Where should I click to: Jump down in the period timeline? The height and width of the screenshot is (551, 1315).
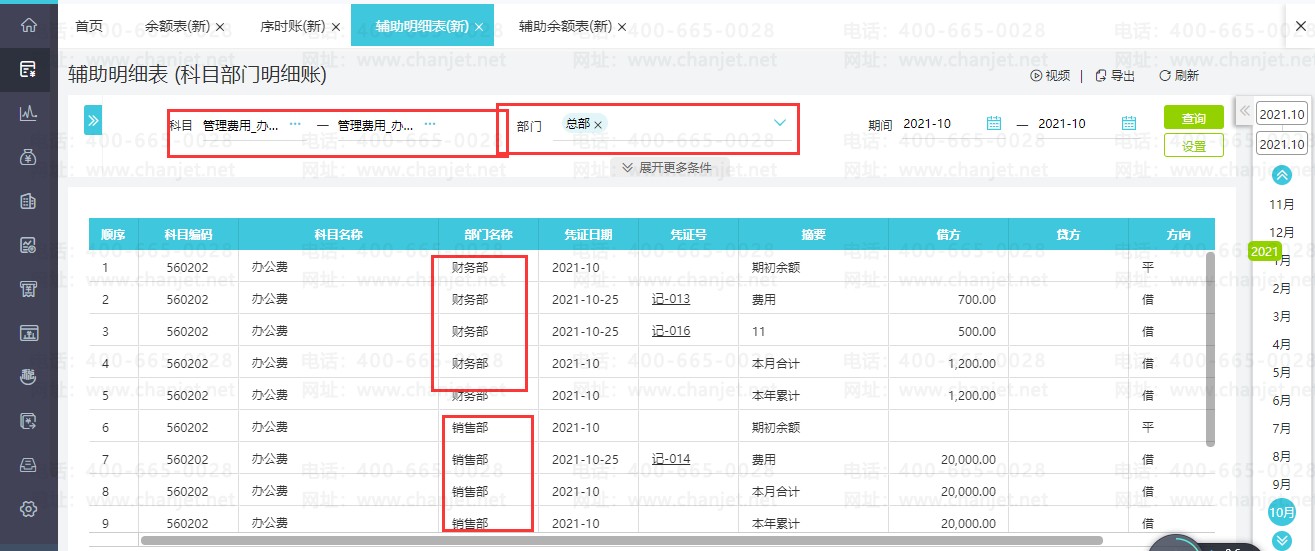click(x=1282, y=541)
